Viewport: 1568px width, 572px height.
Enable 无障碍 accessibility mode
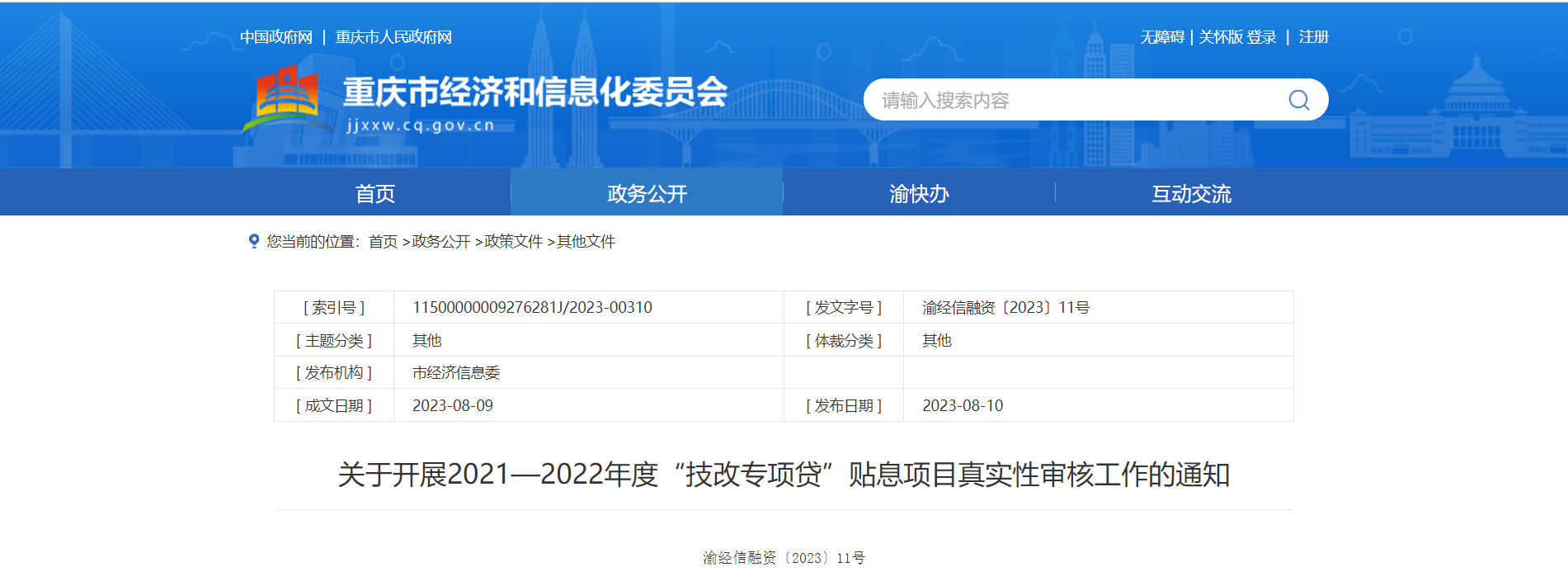pos(1161,37)
